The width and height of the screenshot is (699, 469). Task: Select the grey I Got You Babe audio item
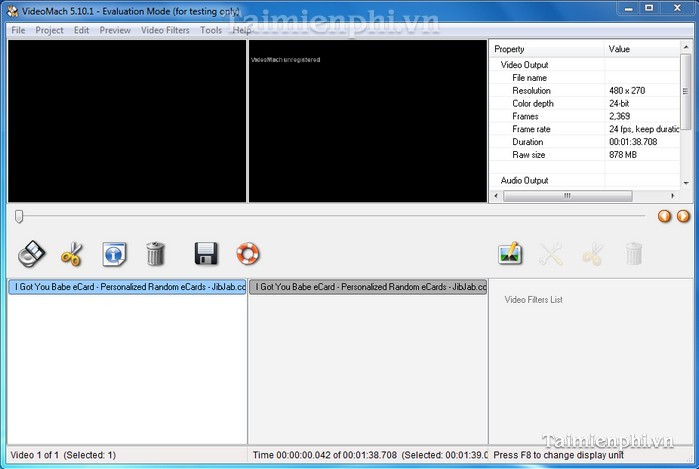367,287
